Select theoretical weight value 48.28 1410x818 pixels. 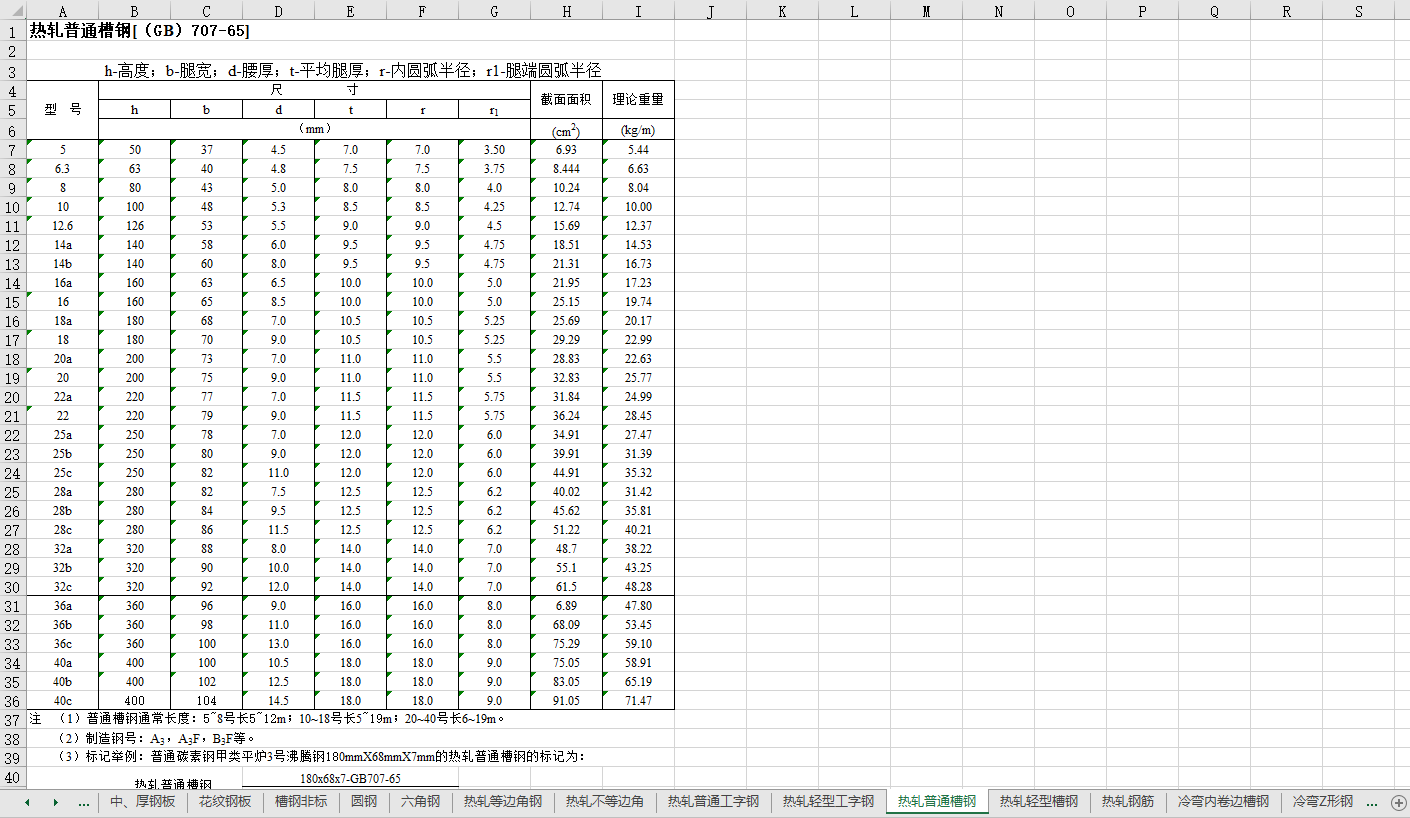pyautogui.click(x=639, y=587)
